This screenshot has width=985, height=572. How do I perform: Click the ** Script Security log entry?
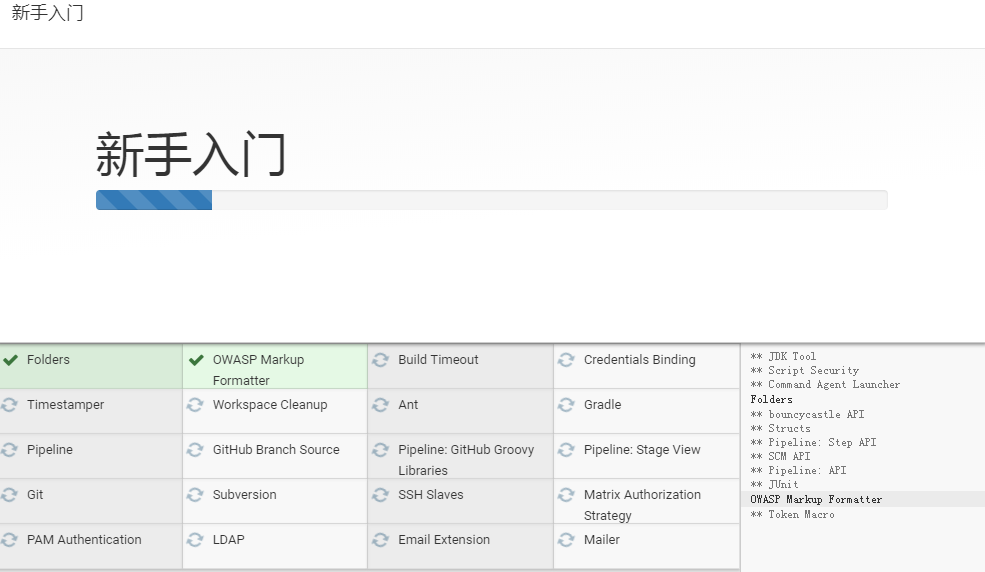pyautogui.click(x=804, y=370)
